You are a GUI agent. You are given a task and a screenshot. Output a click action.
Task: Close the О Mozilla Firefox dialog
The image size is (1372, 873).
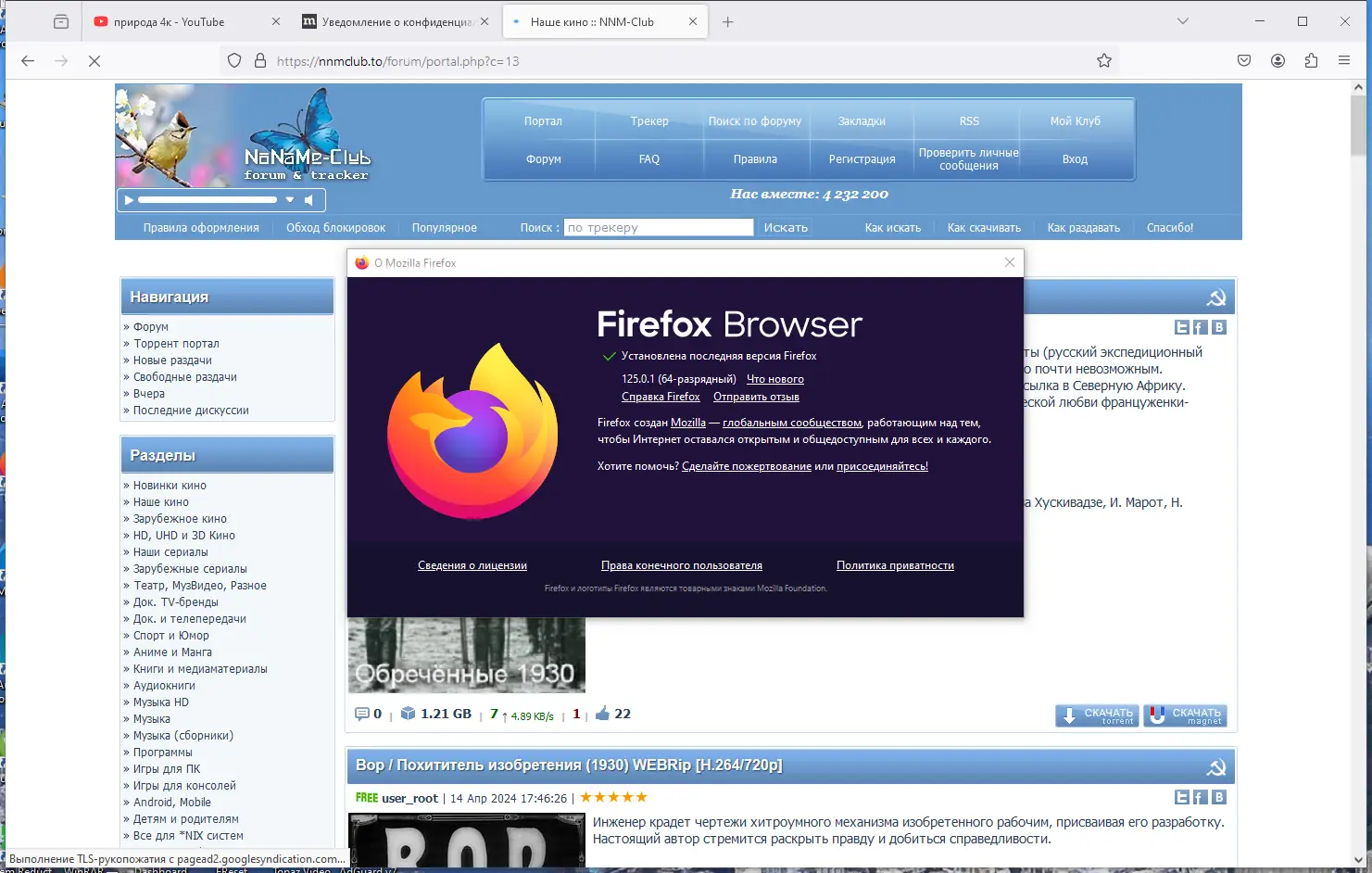click(1010, 262)
